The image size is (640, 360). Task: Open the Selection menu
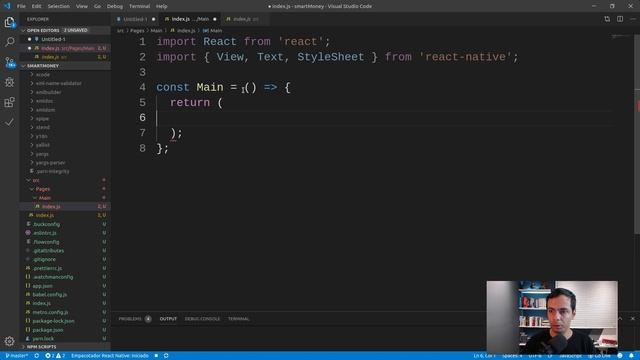tap(58, 6)
